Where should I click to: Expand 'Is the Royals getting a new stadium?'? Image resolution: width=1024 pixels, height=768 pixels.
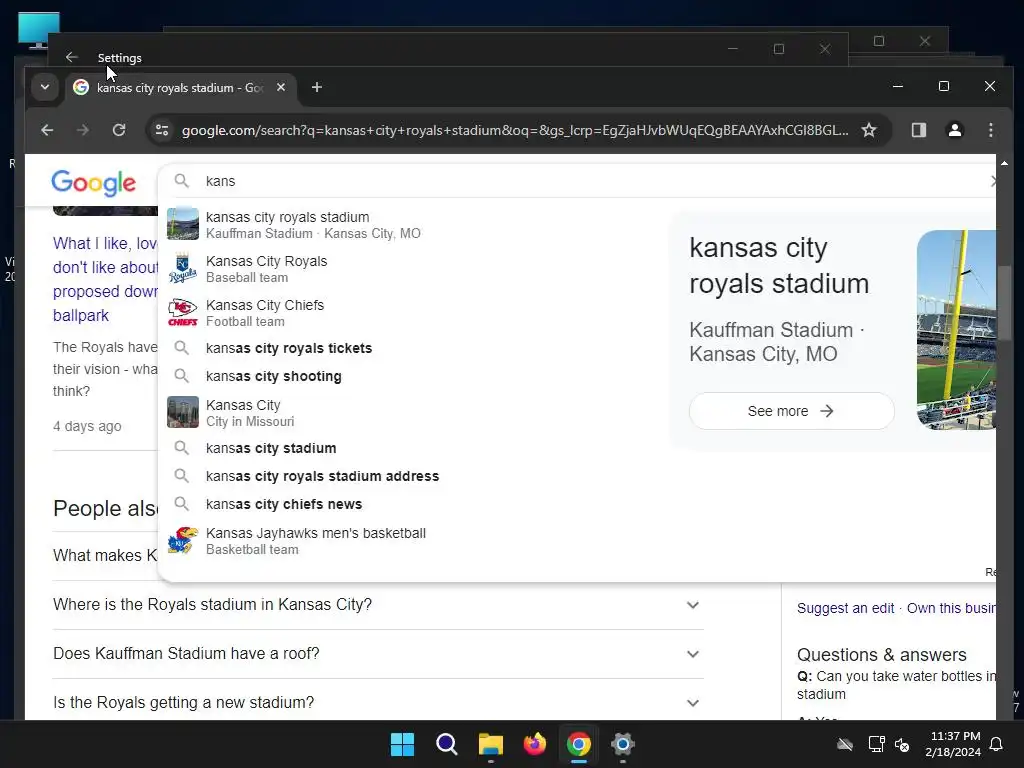(378, 703)
